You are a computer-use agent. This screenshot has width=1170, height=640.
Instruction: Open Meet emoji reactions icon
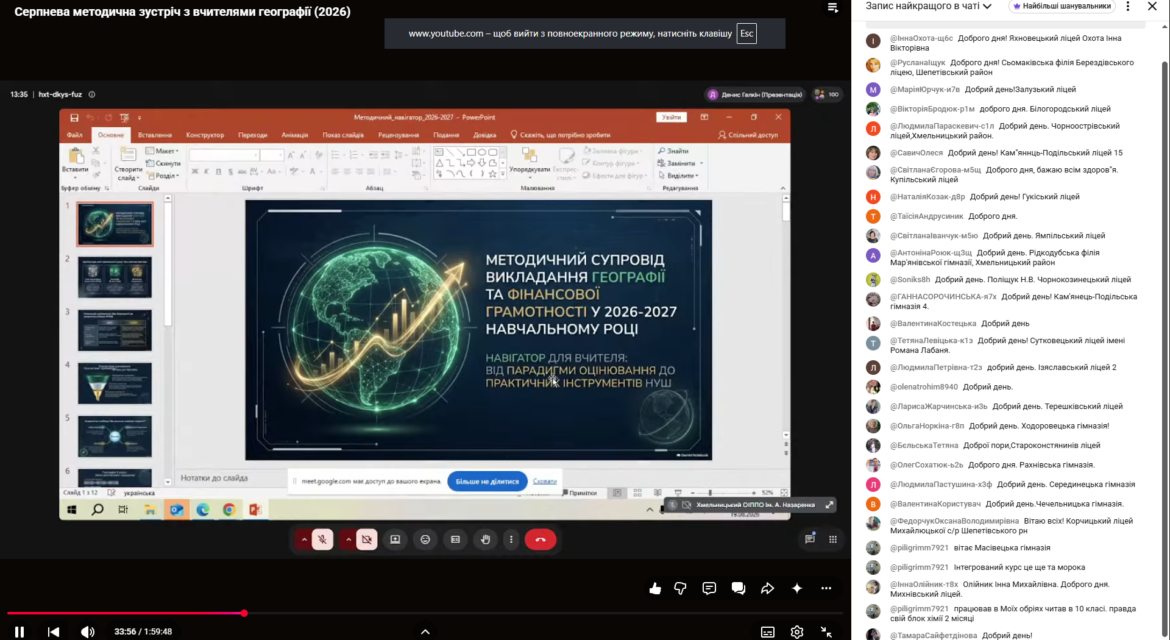click(x=425, y=539)
